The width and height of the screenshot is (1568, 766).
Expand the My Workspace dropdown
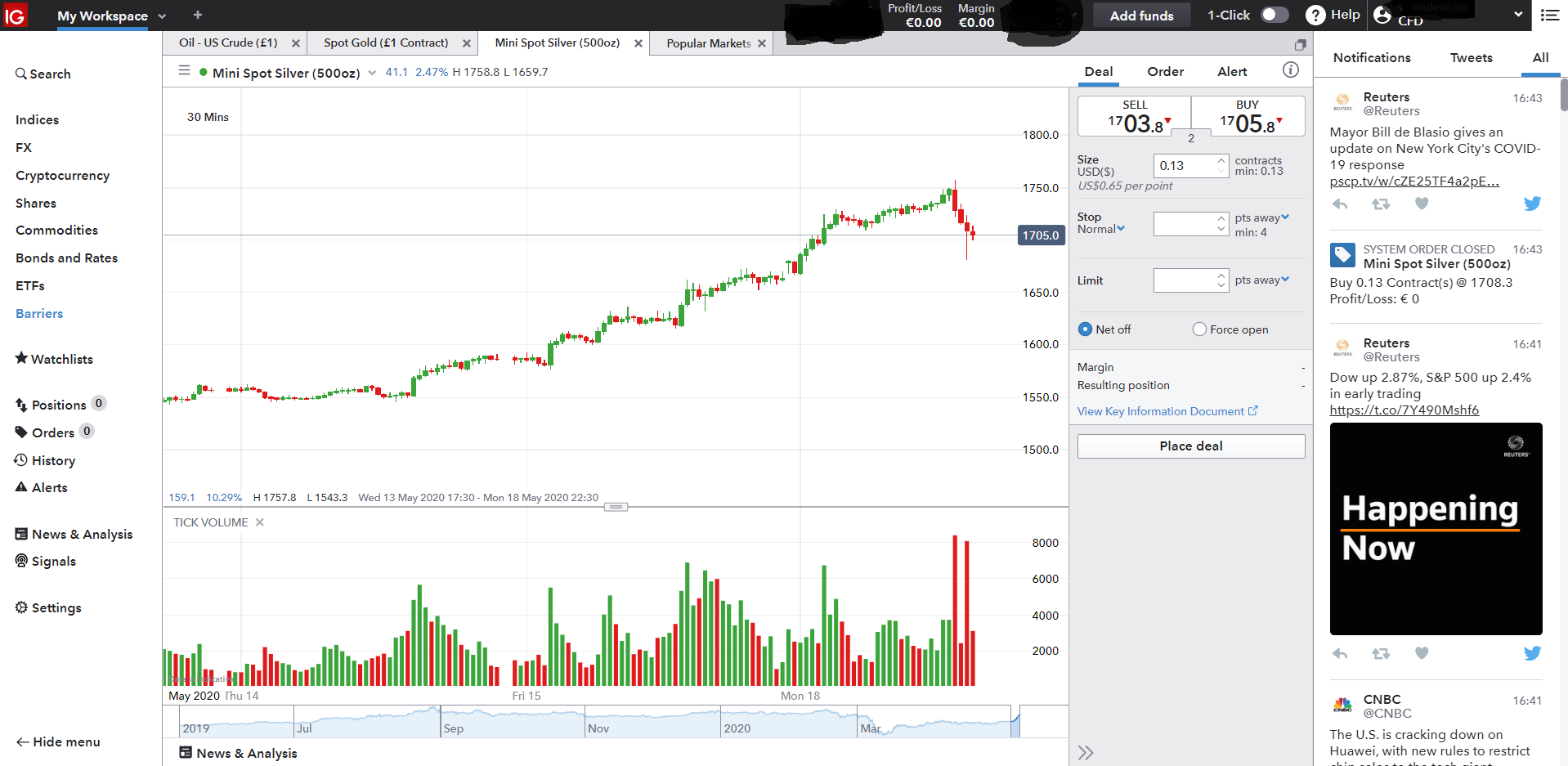pyautogui.click(x=162, y=16)
